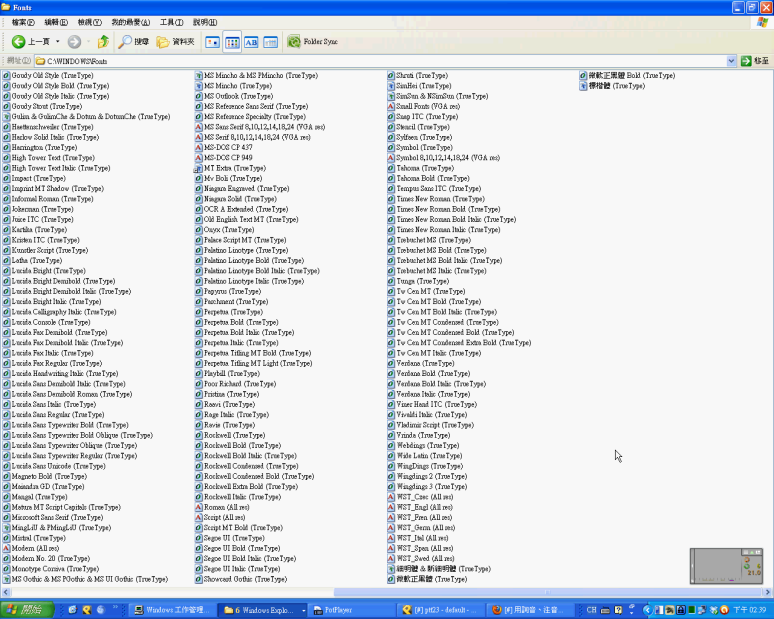Open the Search (搜尋) pane
Image resolution: width=774 pixels, height=619 pixels.
134,42
